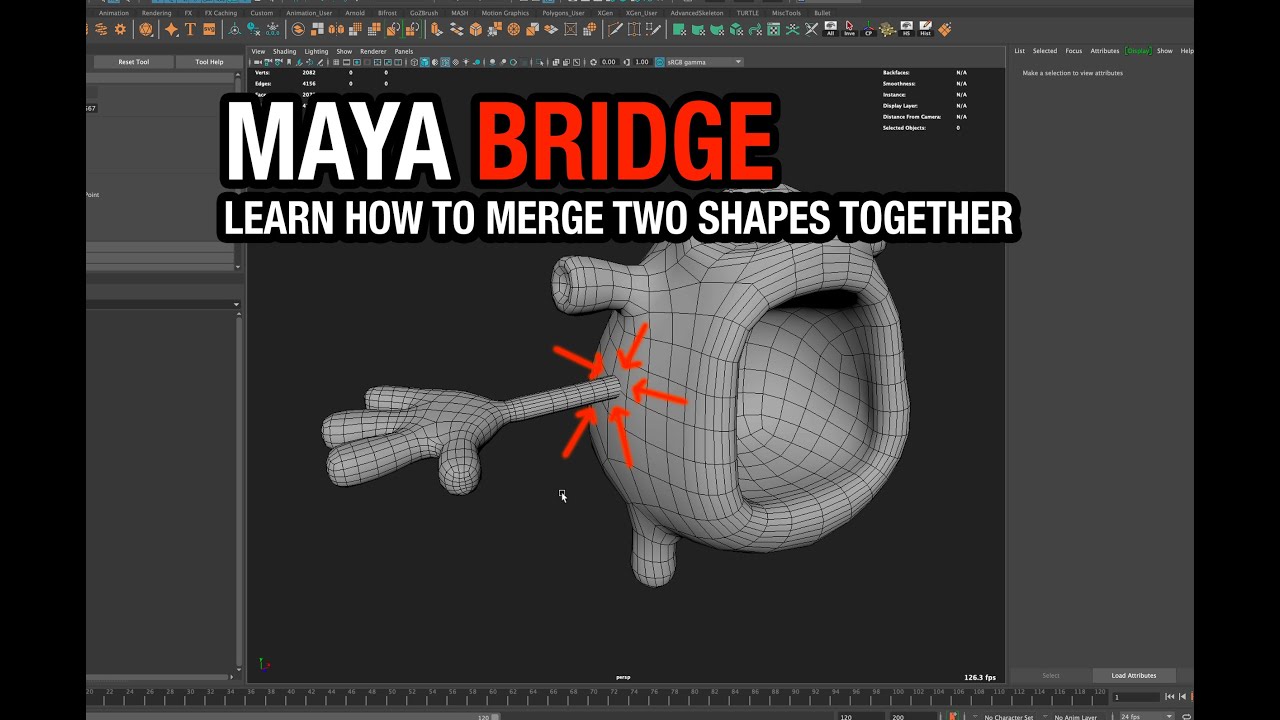The image size is (1280, 720).
Task: Create a polygon primitive with orange sphere icon
Action: click(x=146, y=29)
